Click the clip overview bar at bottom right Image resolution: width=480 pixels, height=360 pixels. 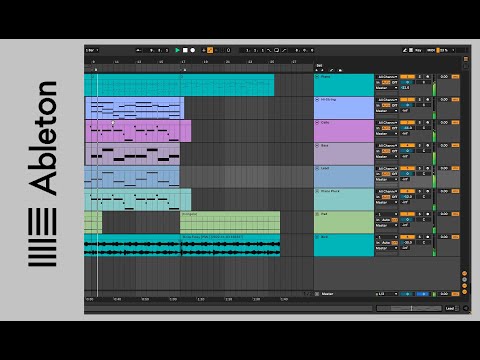[x=409, y=309]
